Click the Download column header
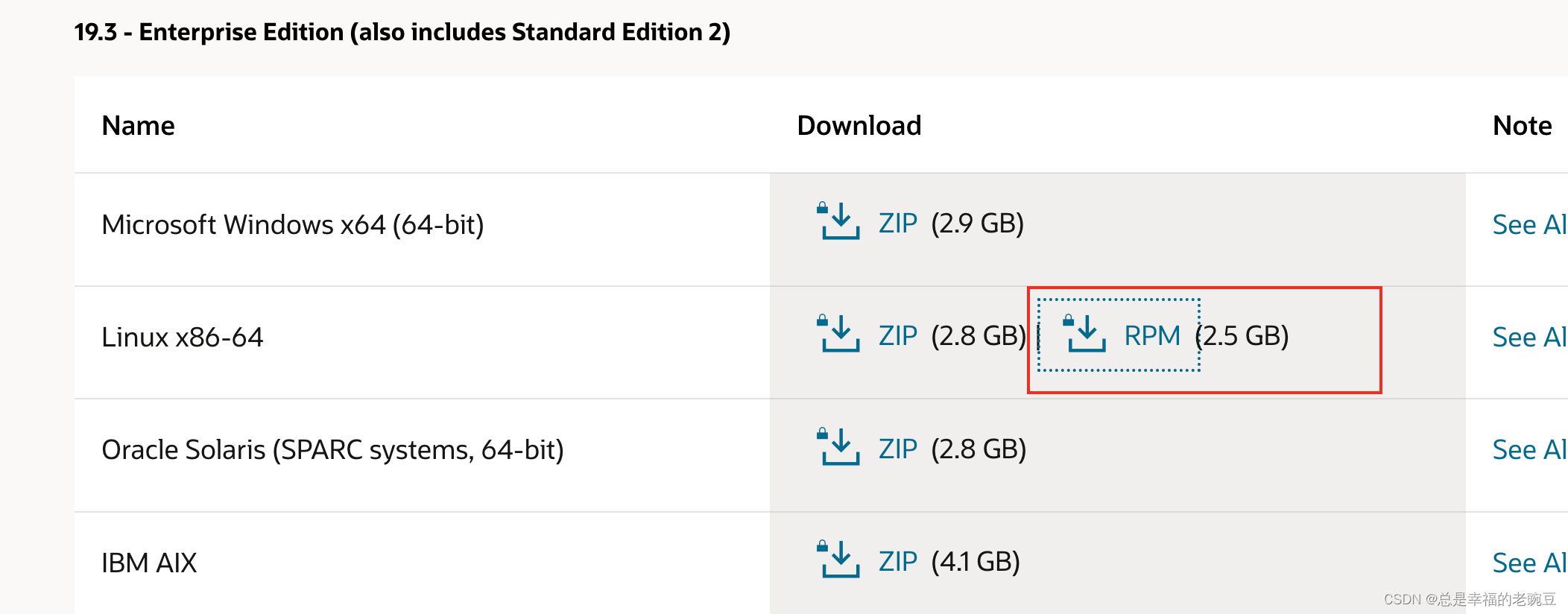The width and height of the screenshot is (1568, 614). pos(859,126)
